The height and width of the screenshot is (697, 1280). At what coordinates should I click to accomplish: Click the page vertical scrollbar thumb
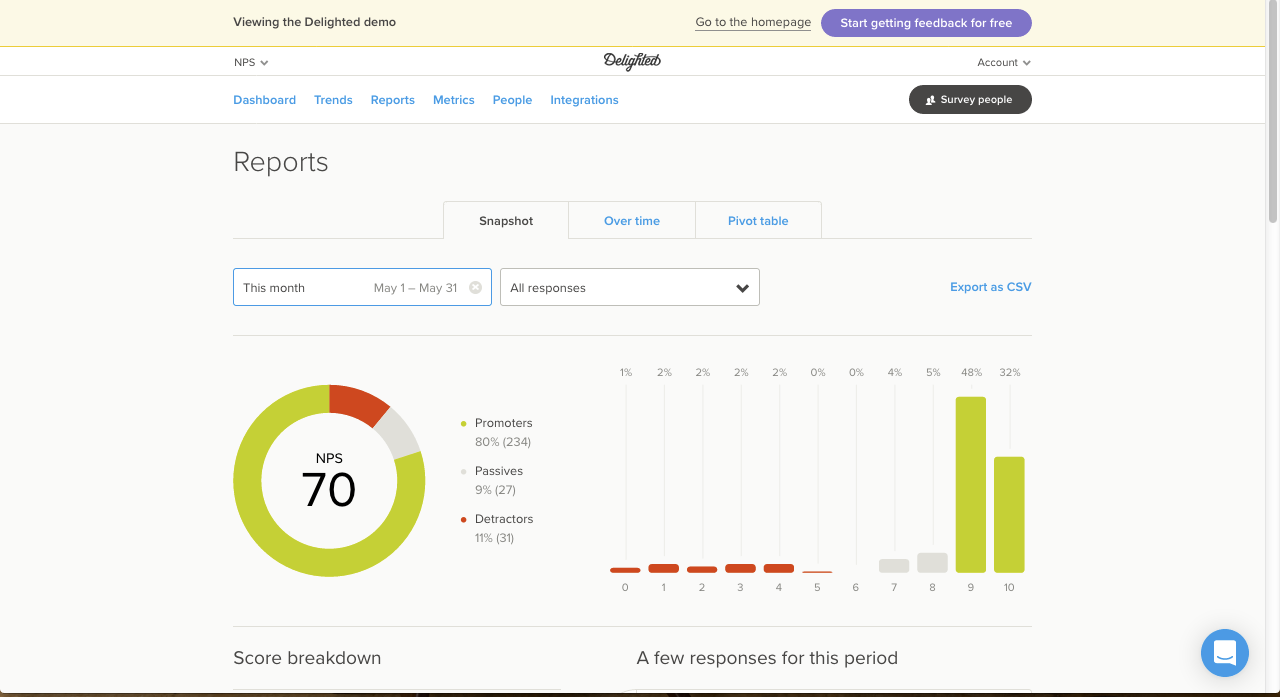click(x=1273, y=112)
